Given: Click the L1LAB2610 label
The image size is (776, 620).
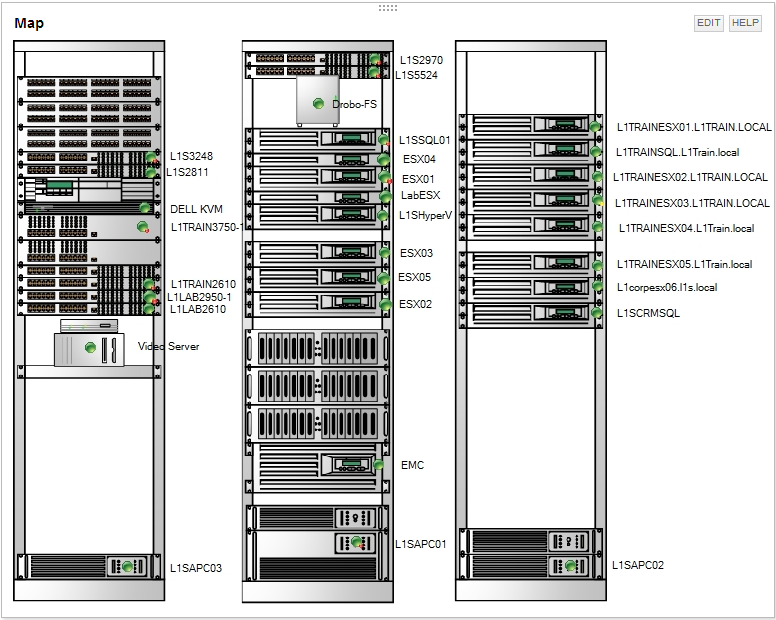Looking at the screenshot, I should (x=198, y=309).
